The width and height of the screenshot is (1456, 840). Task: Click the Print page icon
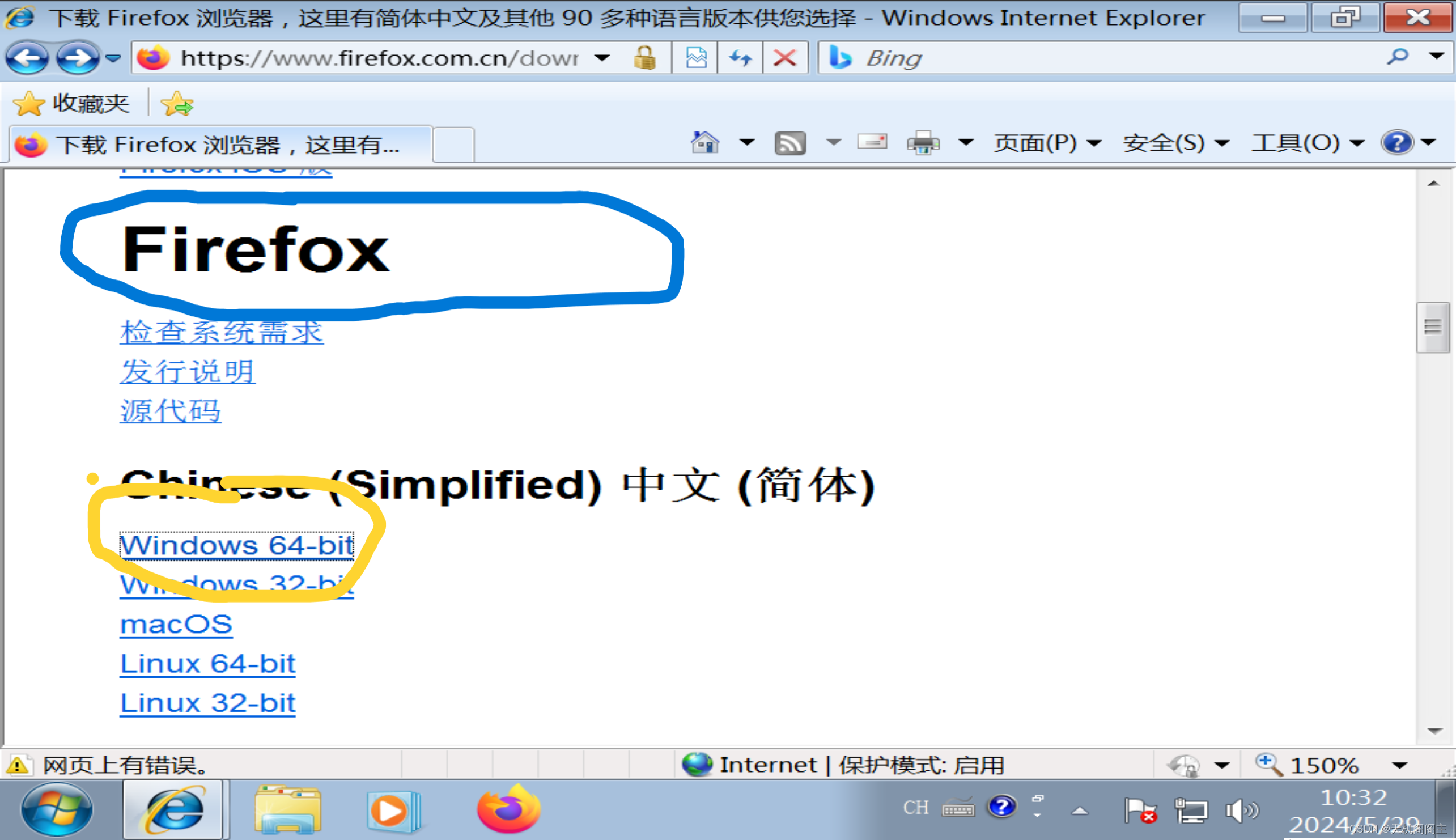click(923, 142)
